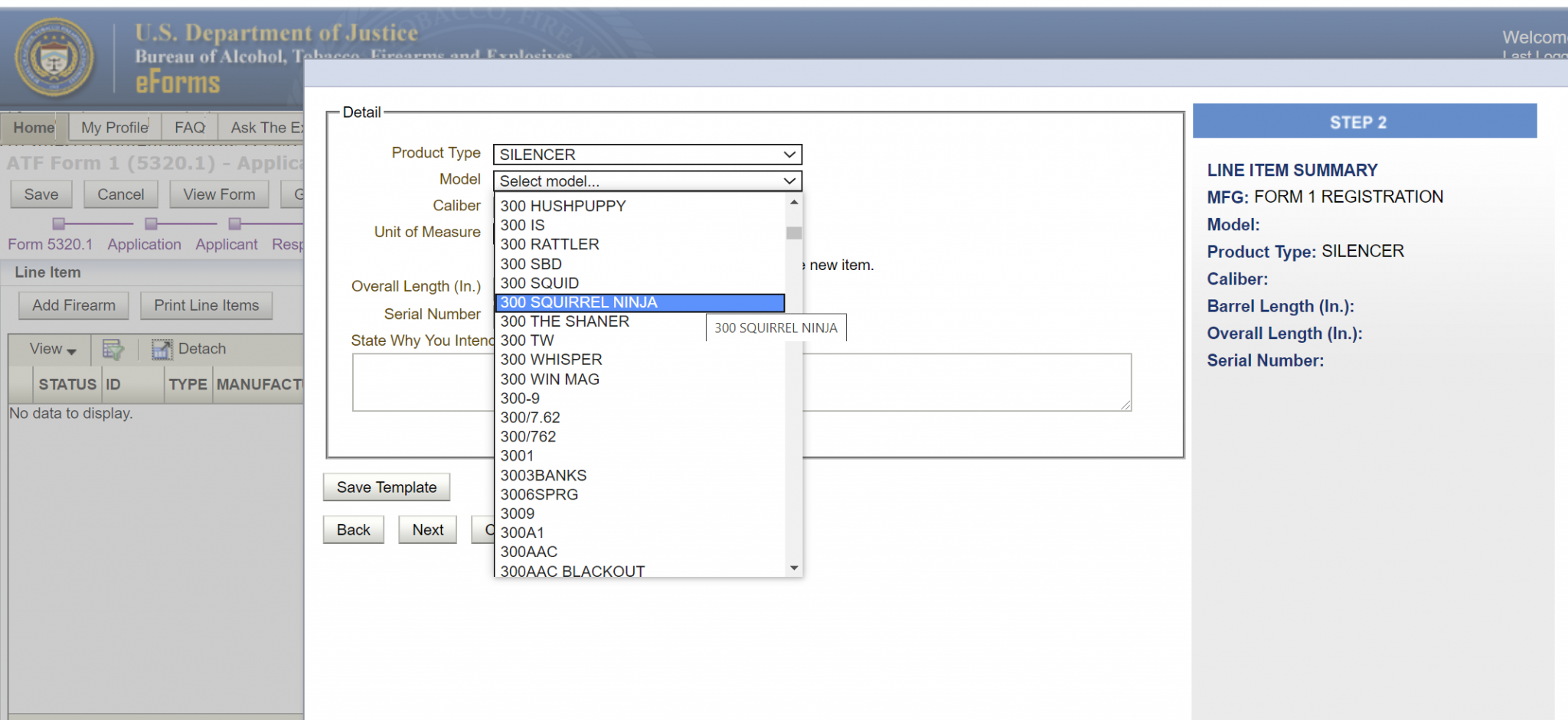The image size is (1568, 720).
Task: Go to the Home tab
Action: coord(34,128)
